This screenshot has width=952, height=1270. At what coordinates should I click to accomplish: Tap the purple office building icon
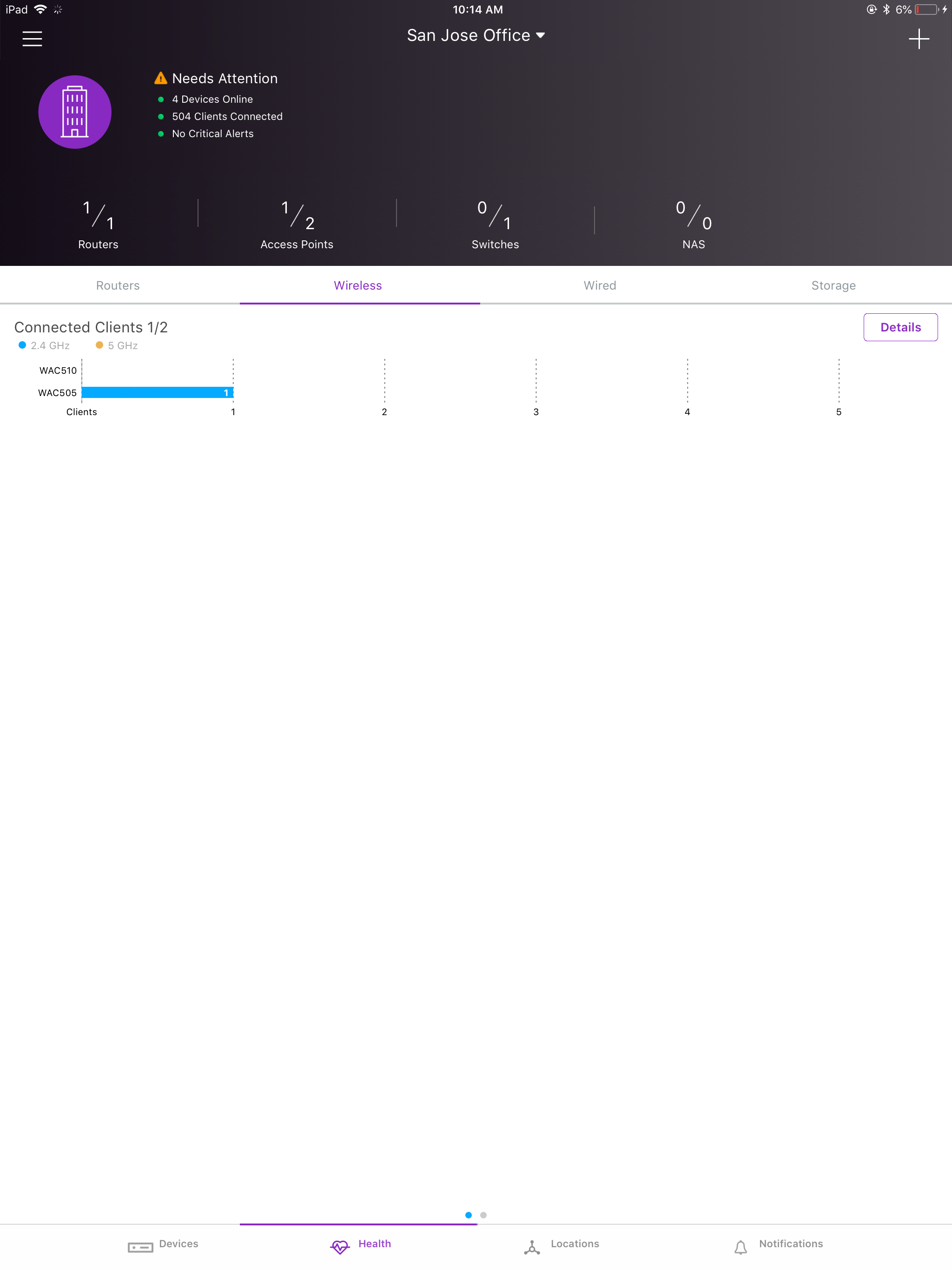click(x=75, y=112)
